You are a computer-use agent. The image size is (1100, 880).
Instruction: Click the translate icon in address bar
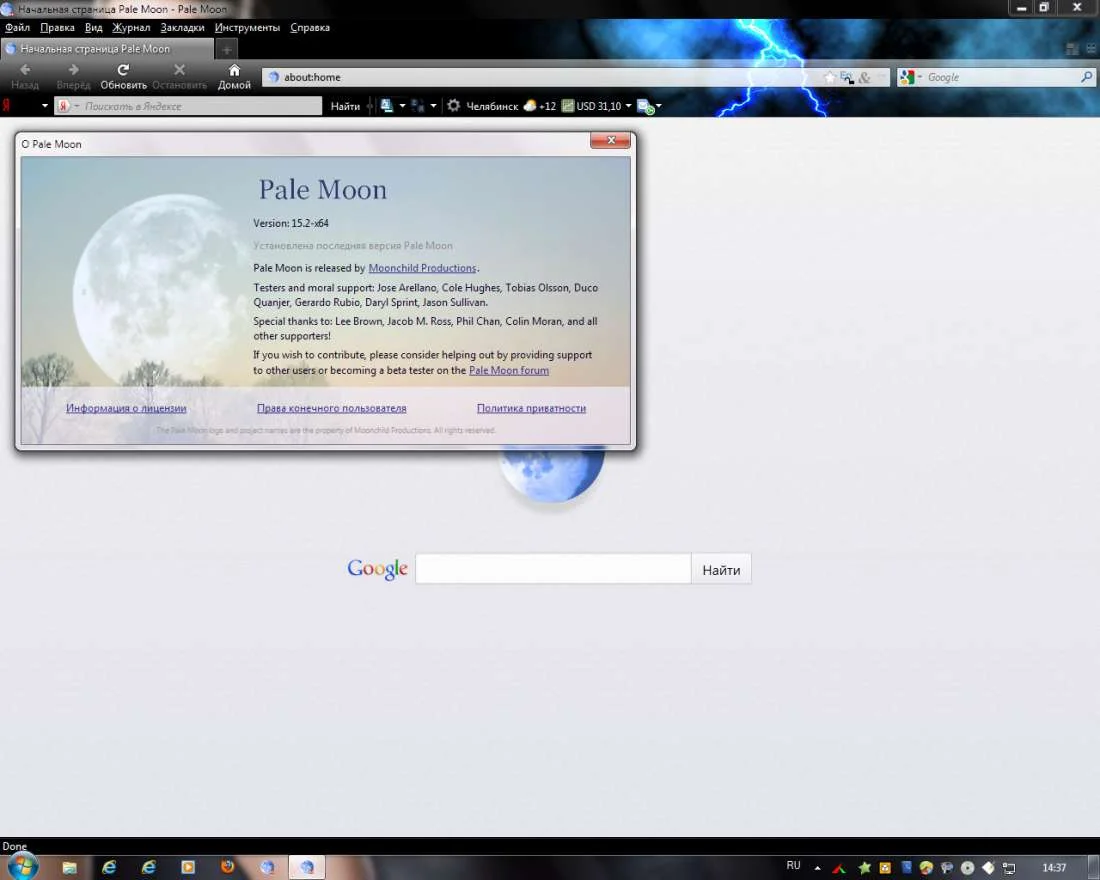[x=847, y=77]
